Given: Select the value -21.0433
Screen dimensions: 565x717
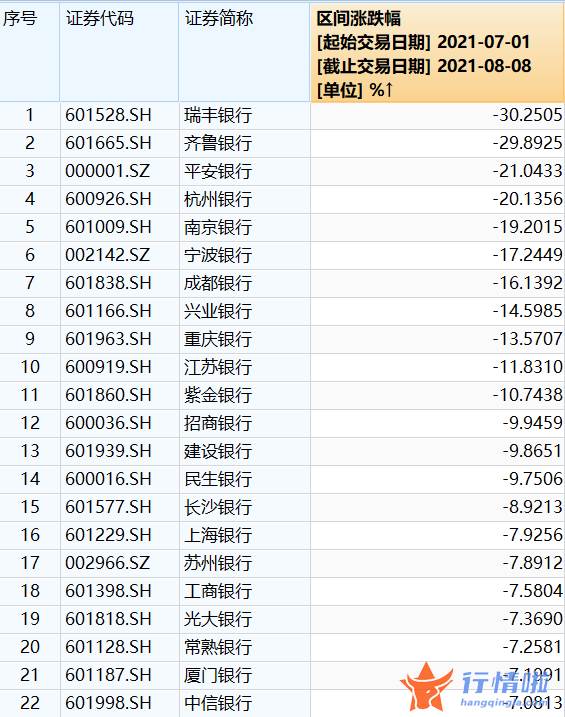Looking at the screenshot, I should pyautogui.click(x=528, y=171).
